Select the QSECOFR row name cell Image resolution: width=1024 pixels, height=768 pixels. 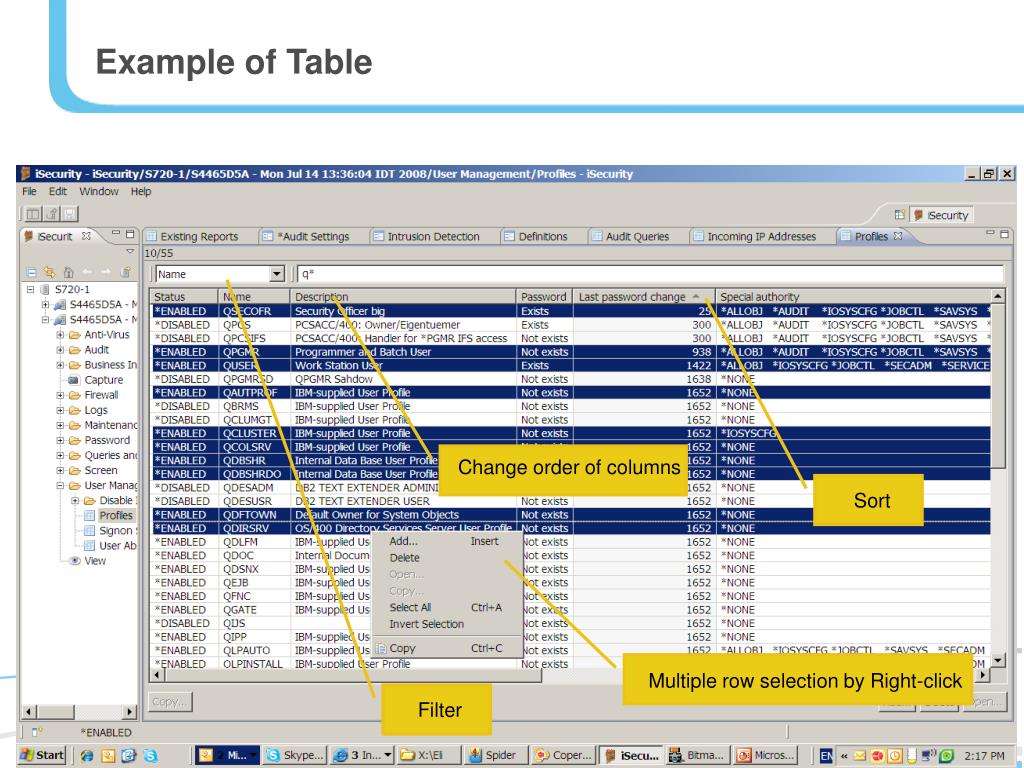point(253,312)
